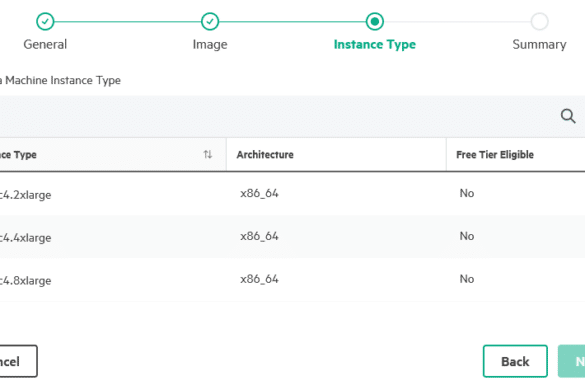Choose the c4.8xlarge instance row
The width and height of the screenshot is (585, 390).
pos(292,280)
